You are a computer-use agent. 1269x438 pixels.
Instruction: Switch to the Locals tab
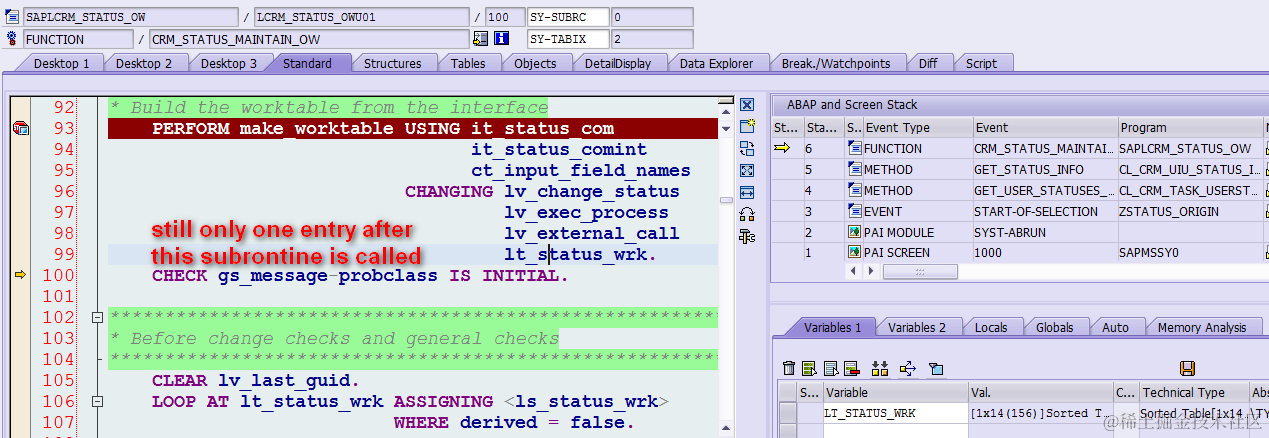tap(990, 327)
